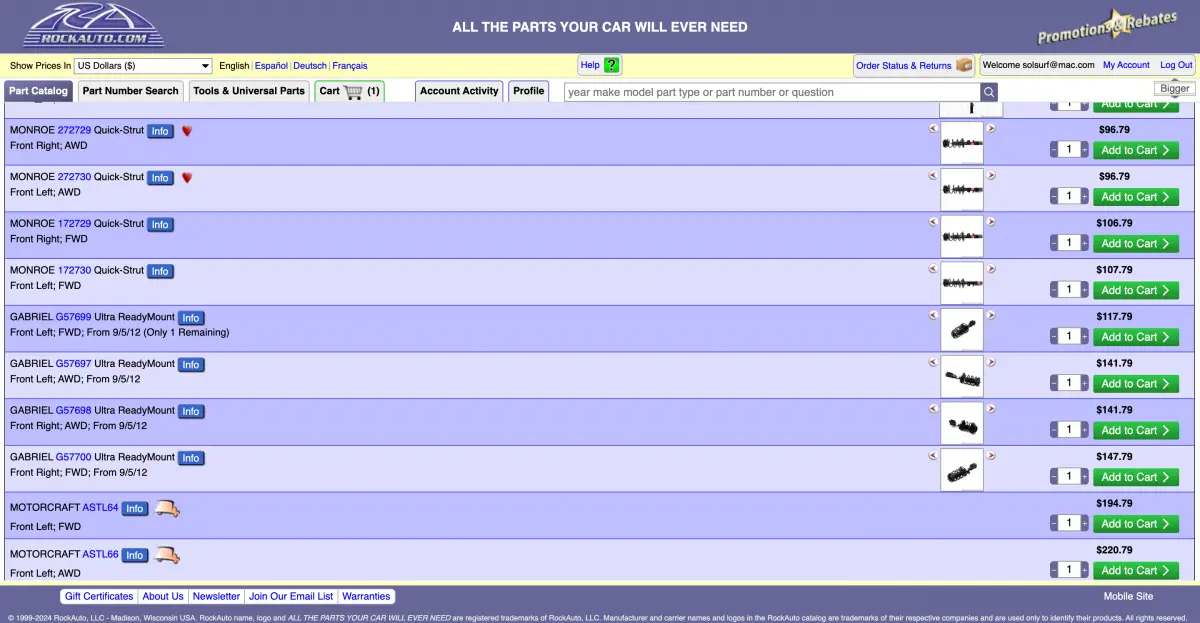Image resolution: width=1200 pixels, height=623 pixels.
Task: Click the heart icon next to MONROE 272729
Action: pyautogui.click(x=186, y=131)
